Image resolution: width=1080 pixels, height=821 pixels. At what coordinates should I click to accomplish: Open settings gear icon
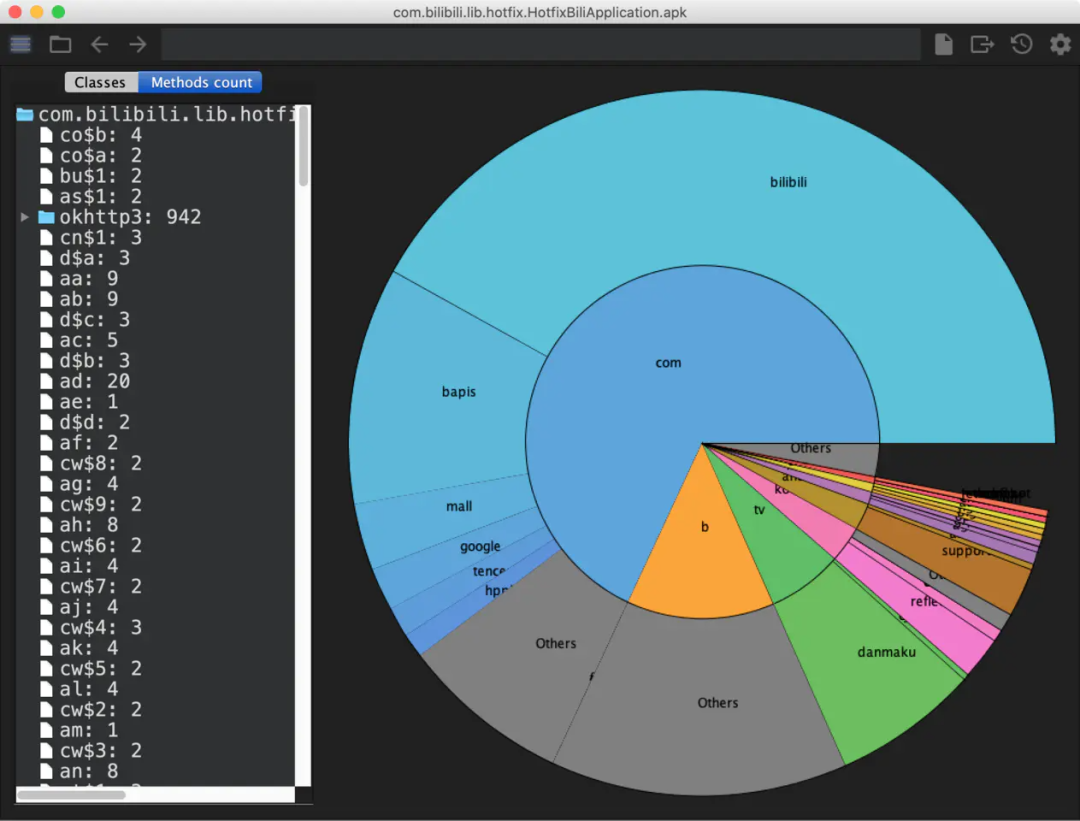tap(1060, 45)
